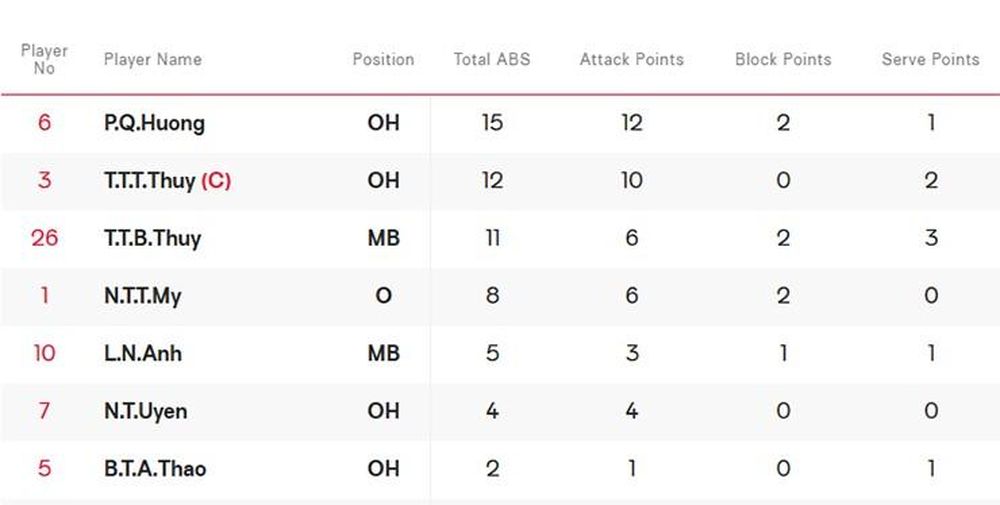
Task: Sort table by Position header
Action: coord(383,59)
